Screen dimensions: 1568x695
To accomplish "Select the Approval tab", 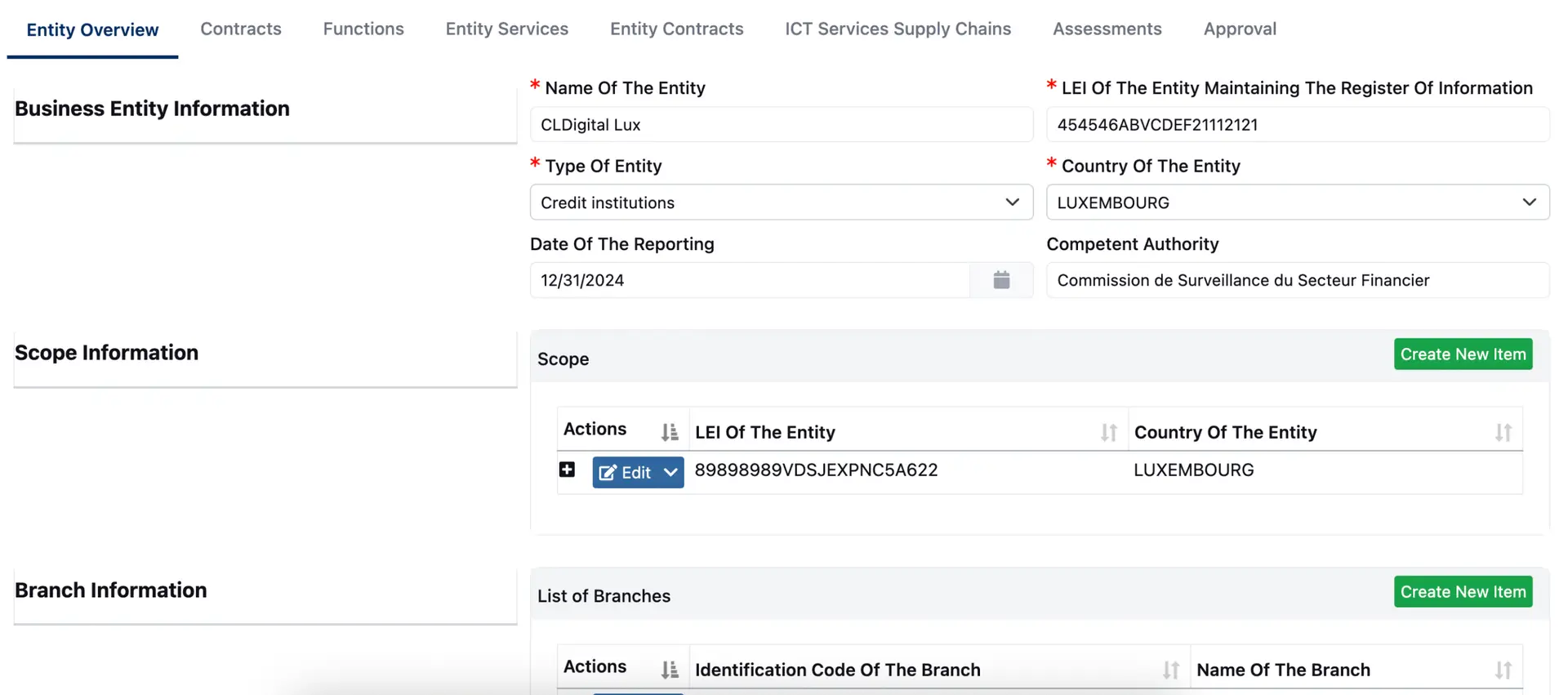I will tap(1239, 29).
